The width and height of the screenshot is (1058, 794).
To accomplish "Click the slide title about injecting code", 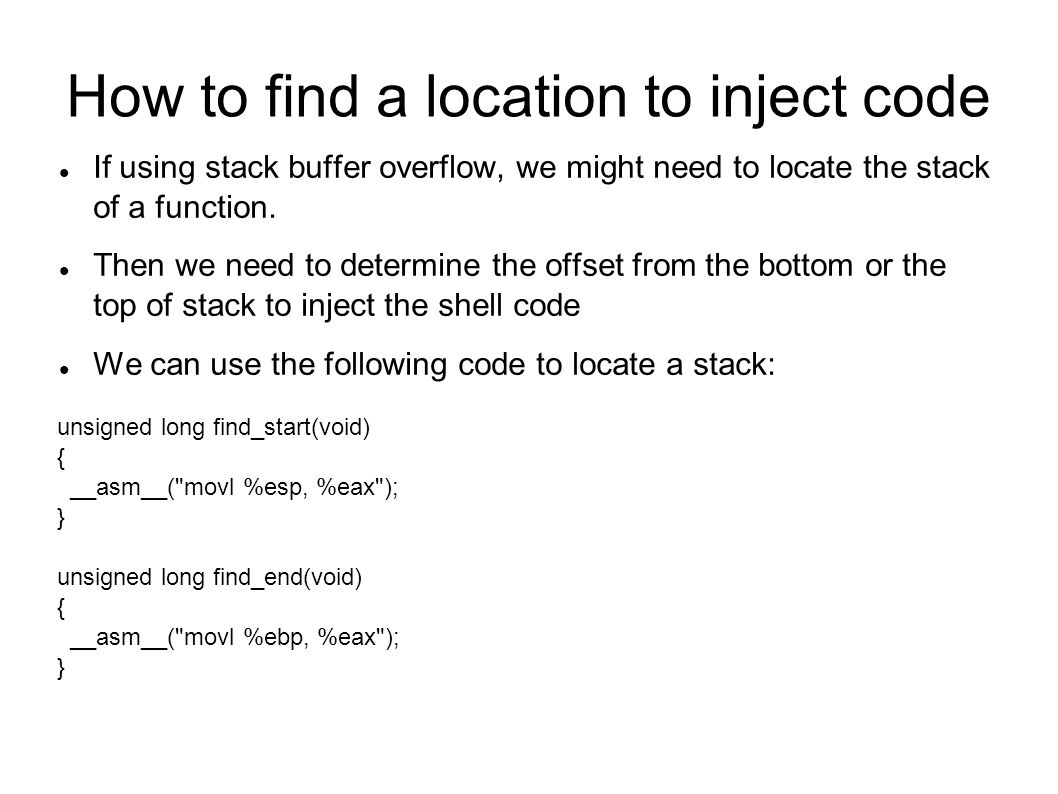I will pos(528,98).
